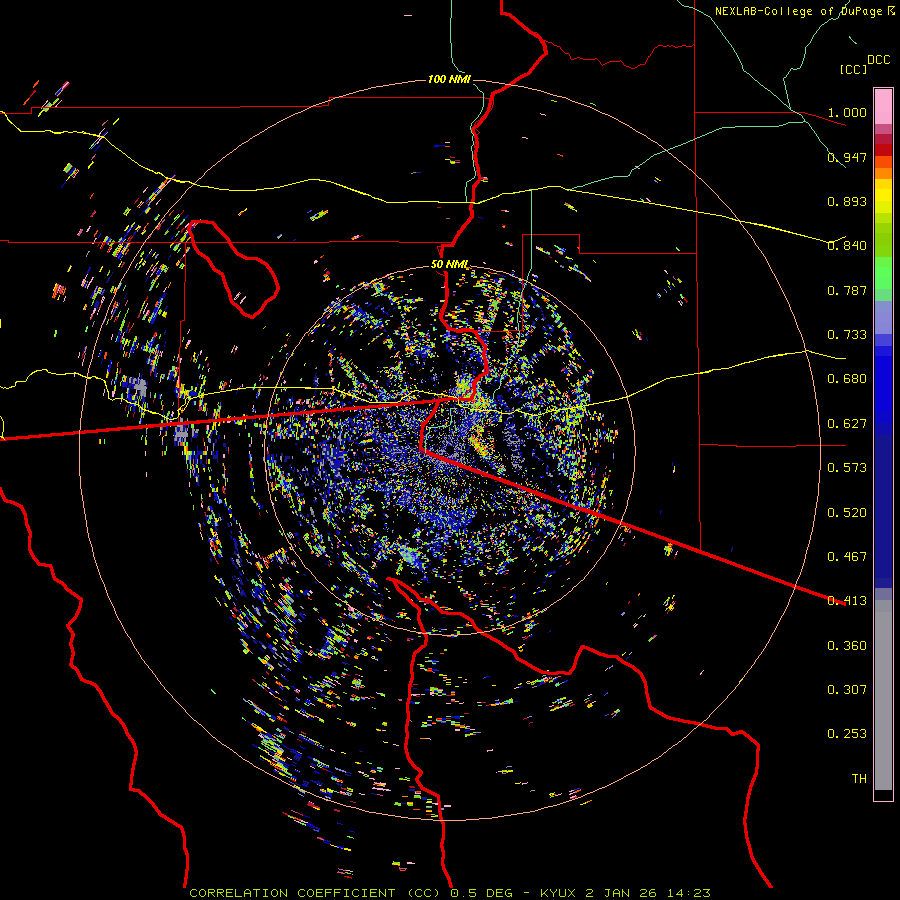Click the TH threshold label
Viewport: 900px width, 900px height.
click(859, 779)
